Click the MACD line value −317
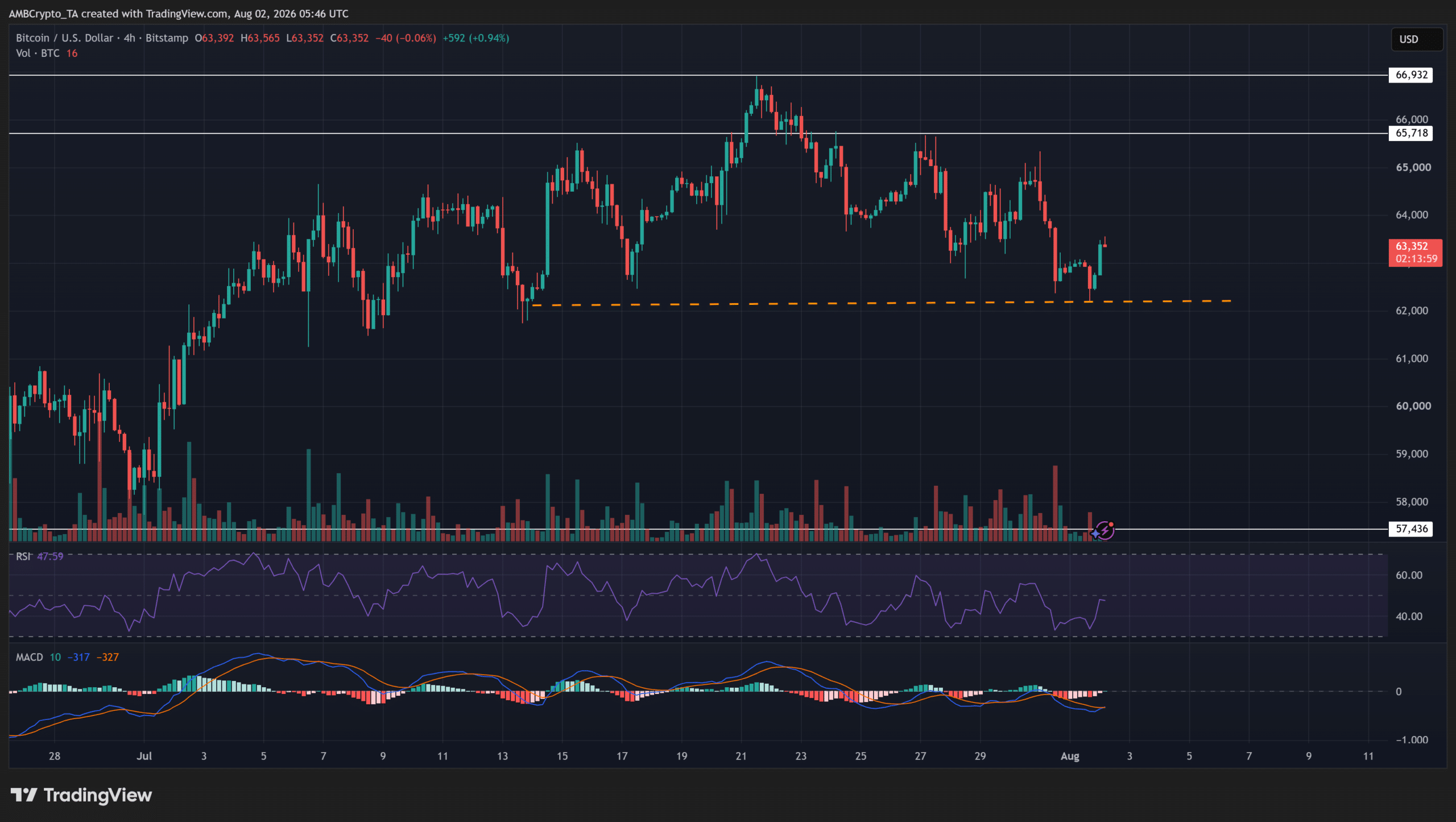The height and width of the screenshot is (822, 1456). point(78,657)
